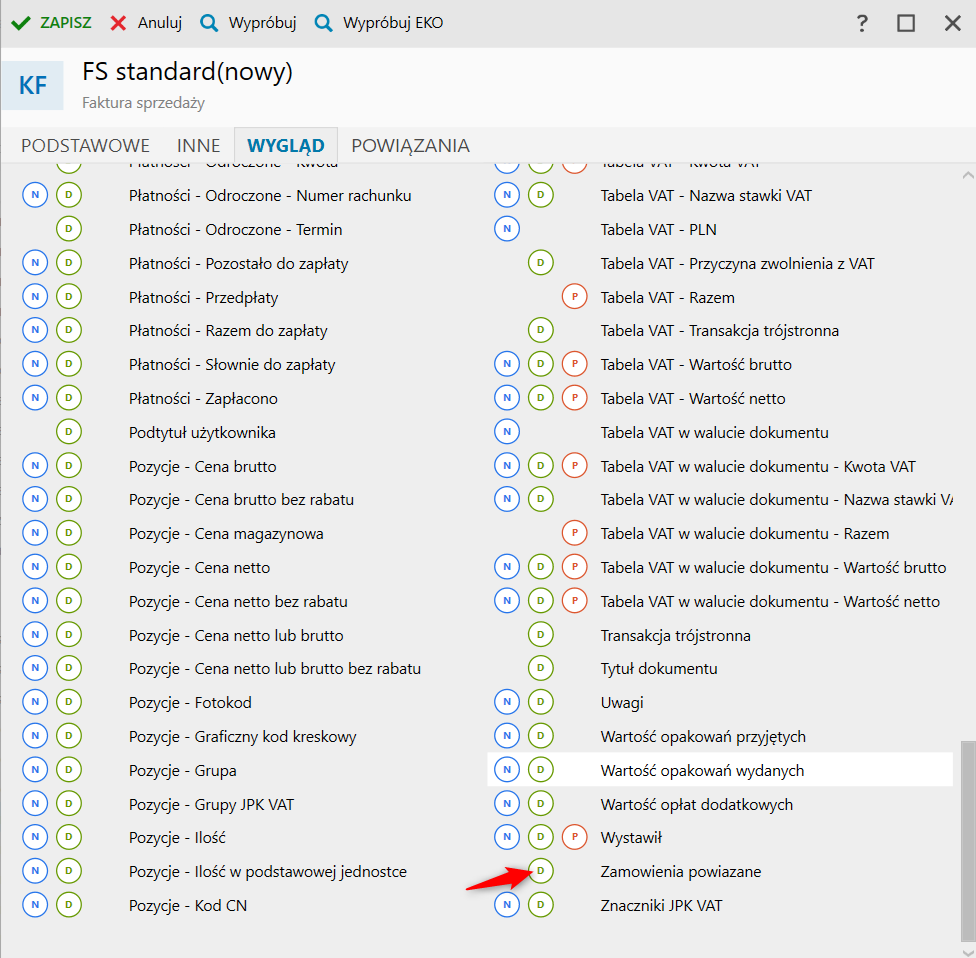Click the magnifier icon next to Wypróbuj EKO

coord(323,23)
